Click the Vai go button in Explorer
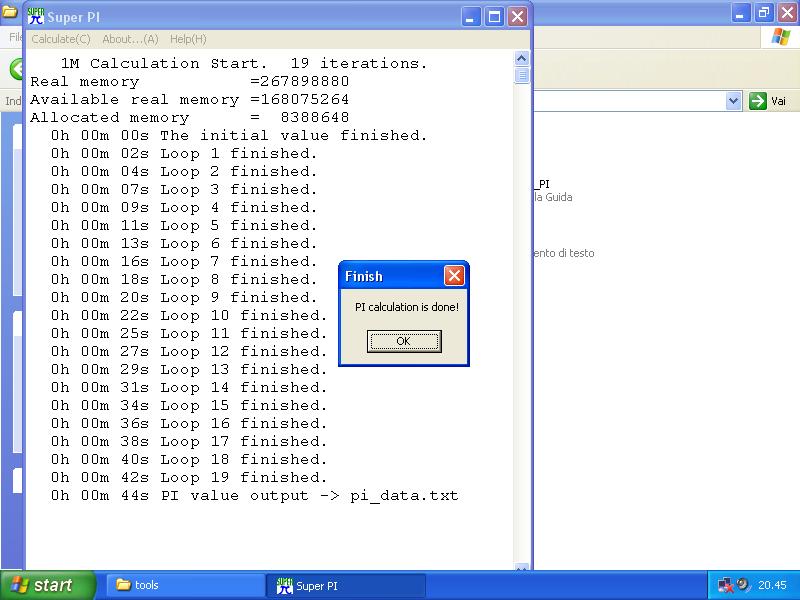Screen dimensions: 800x600 [x=767, y=101]
